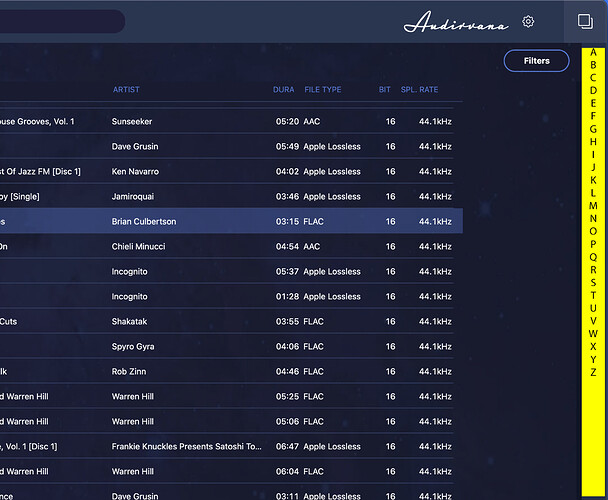Select Incognito track lasting 05:37
This screenshot has height=500, width=608.
coord(226,271)
